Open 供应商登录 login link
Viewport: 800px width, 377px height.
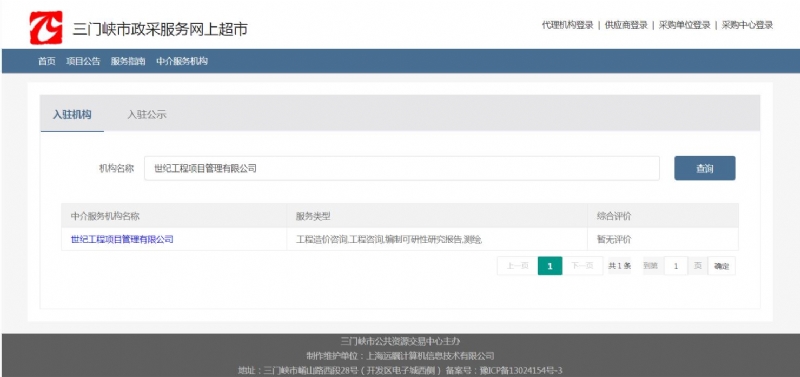click(626, 25)
